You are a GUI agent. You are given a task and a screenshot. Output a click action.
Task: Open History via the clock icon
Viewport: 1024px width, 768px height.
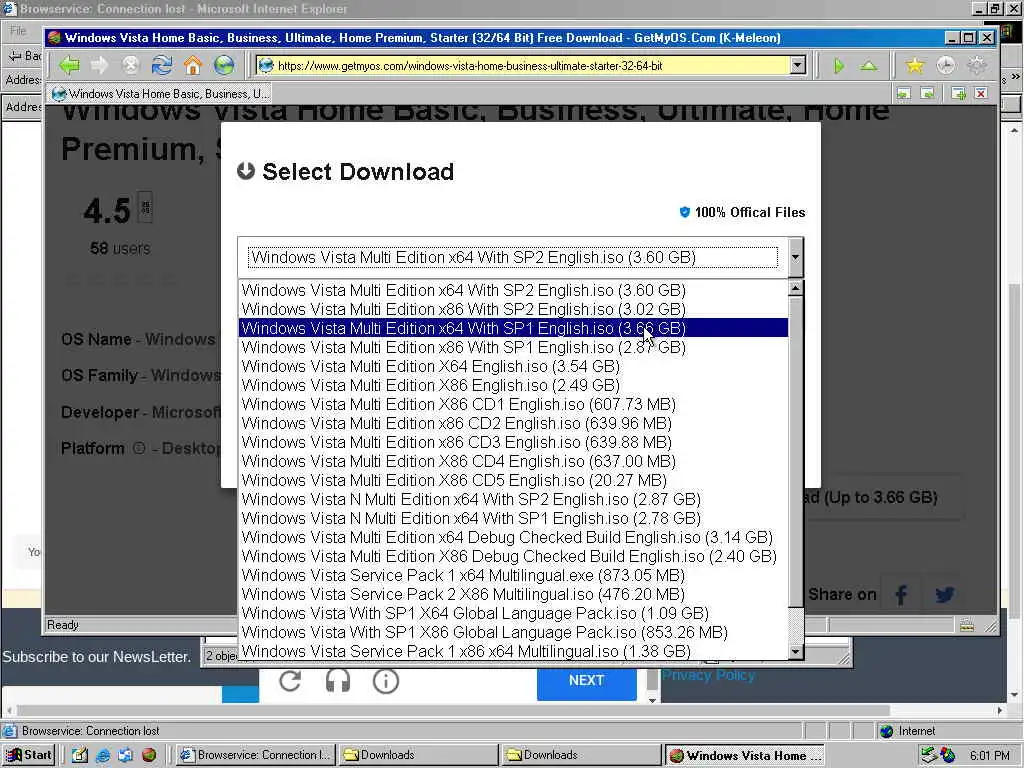coord(946,65)
